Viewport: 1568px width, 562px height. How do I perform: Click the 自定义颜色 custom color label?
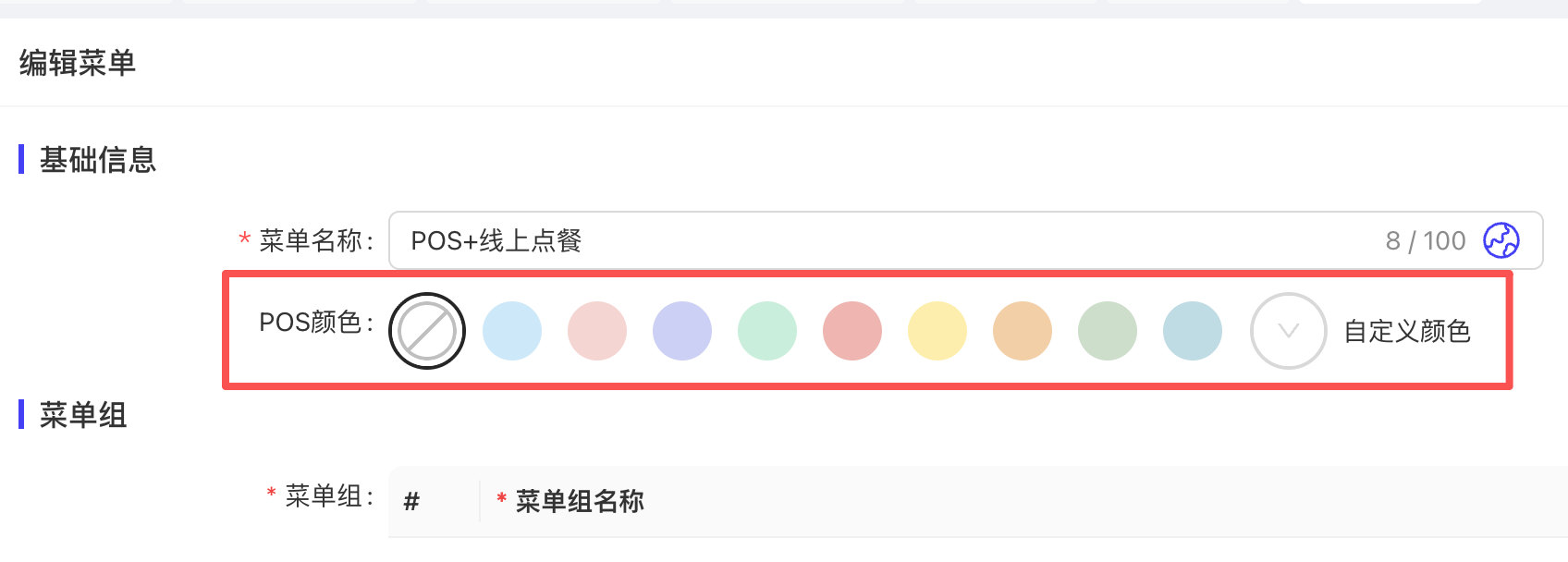[x=1407, y=331]
